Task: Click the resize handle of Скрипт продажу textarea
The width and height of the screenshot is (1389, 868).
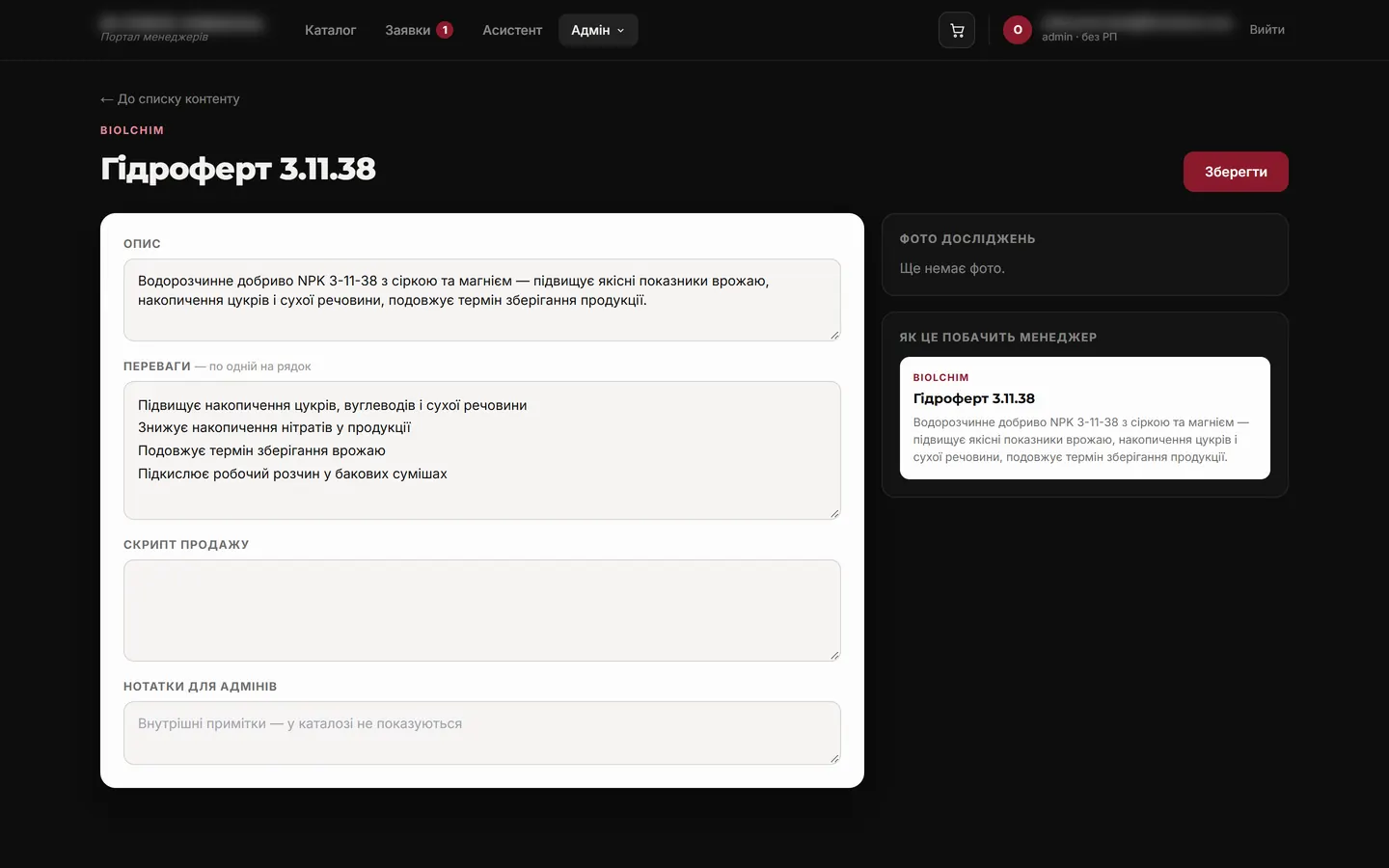Action: (834, 655)
